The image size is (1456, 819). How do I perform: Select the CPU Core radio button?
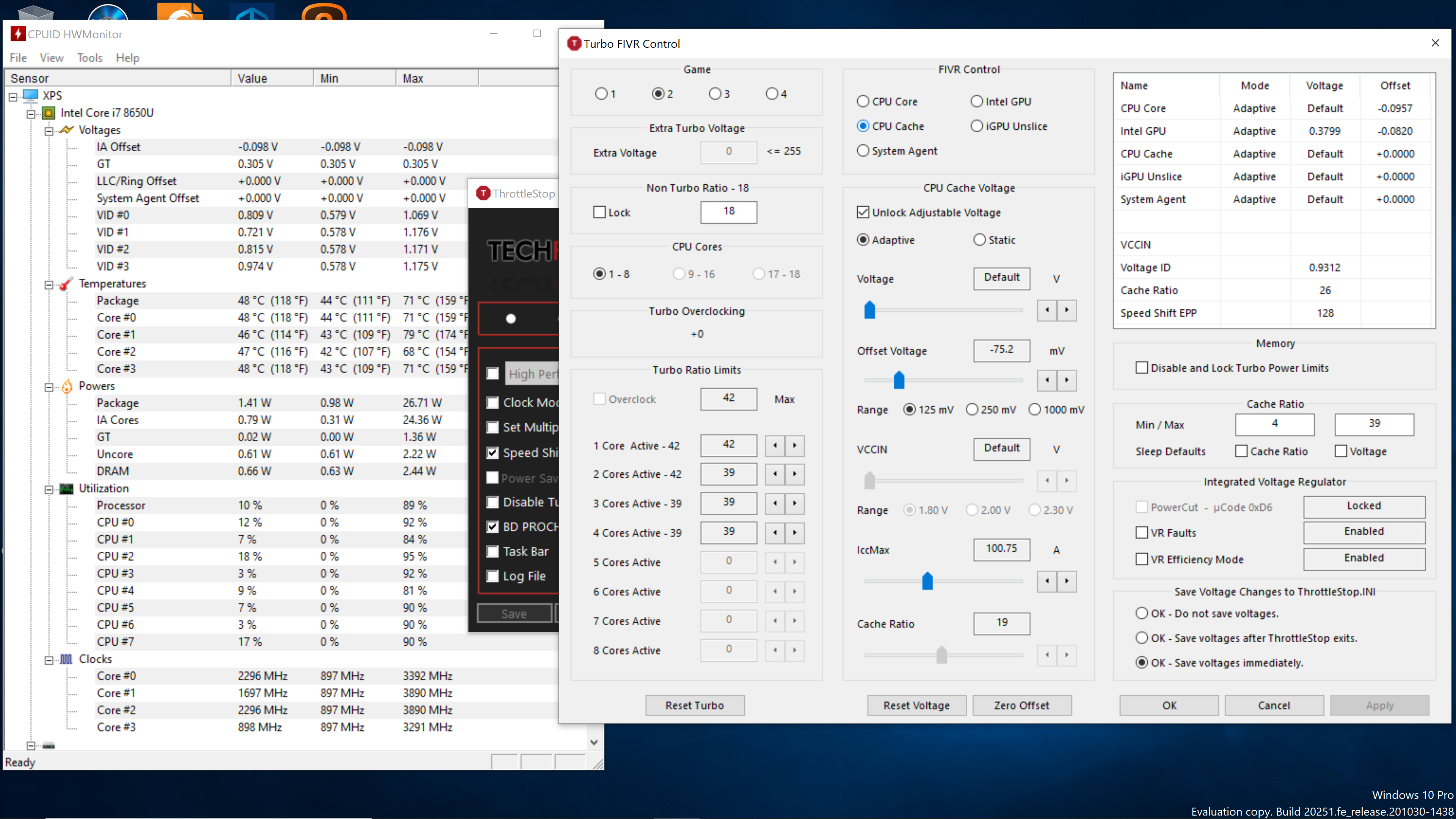click(863, 102)
